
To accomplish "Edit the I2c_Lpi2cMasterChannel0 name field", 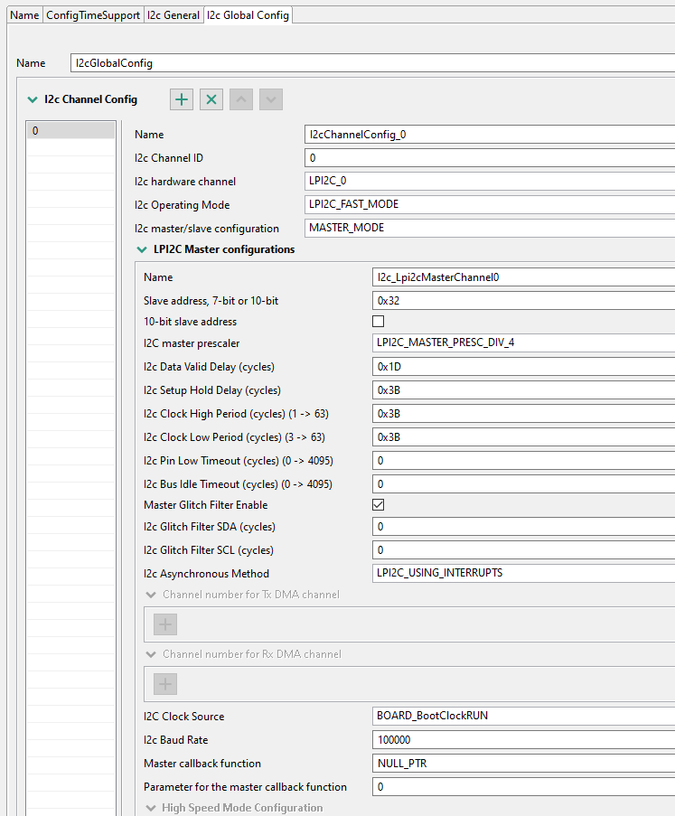I will tap(523, 277).
